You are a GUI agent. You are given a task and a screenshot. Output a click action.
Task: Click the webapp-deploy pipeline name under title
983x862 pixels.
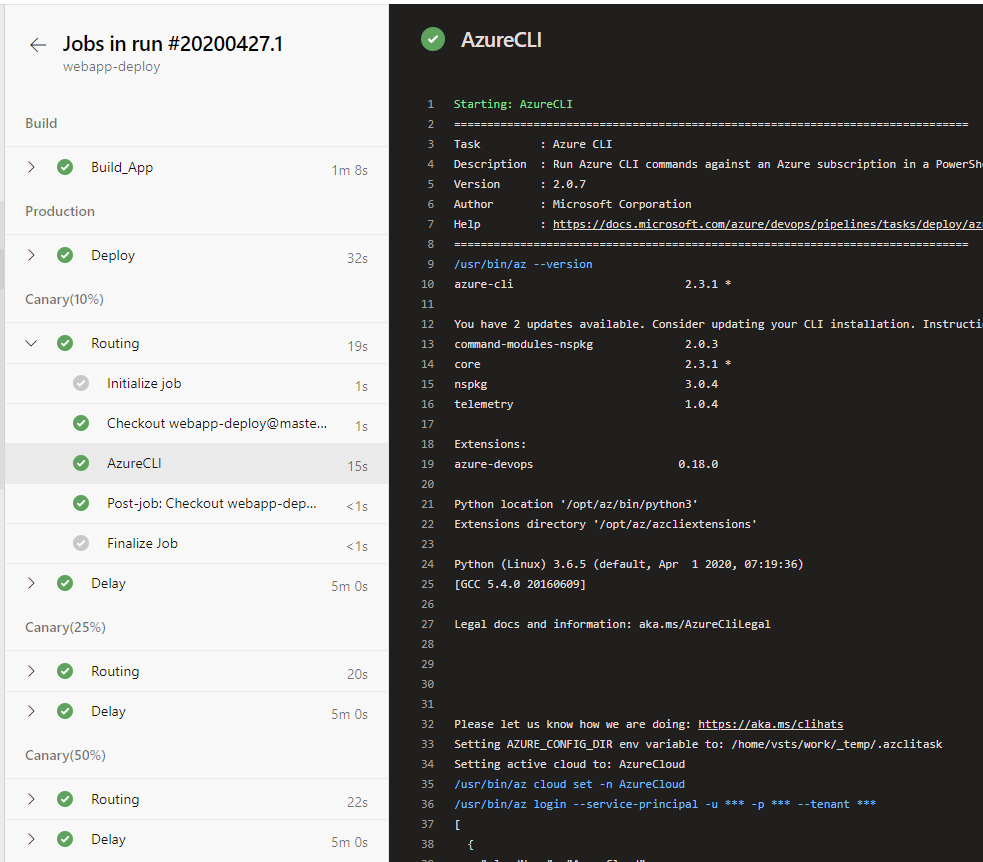point(112,66)
